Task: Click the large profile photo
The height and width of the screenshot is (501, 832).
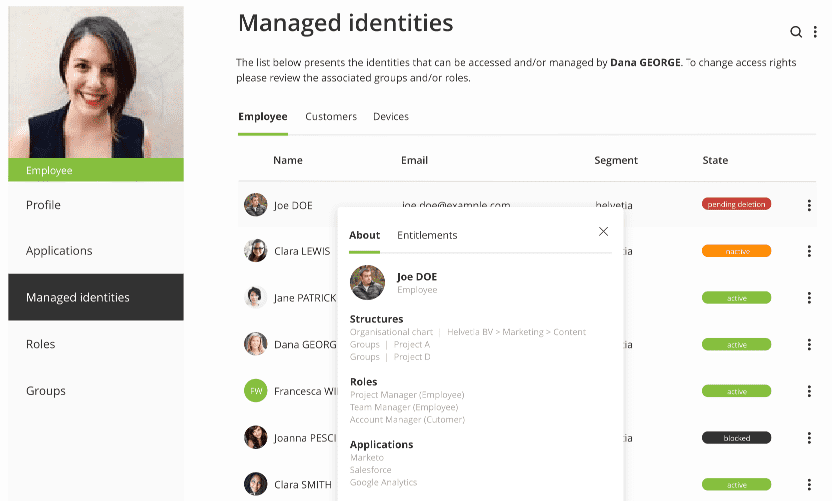Action: point(96,82)
